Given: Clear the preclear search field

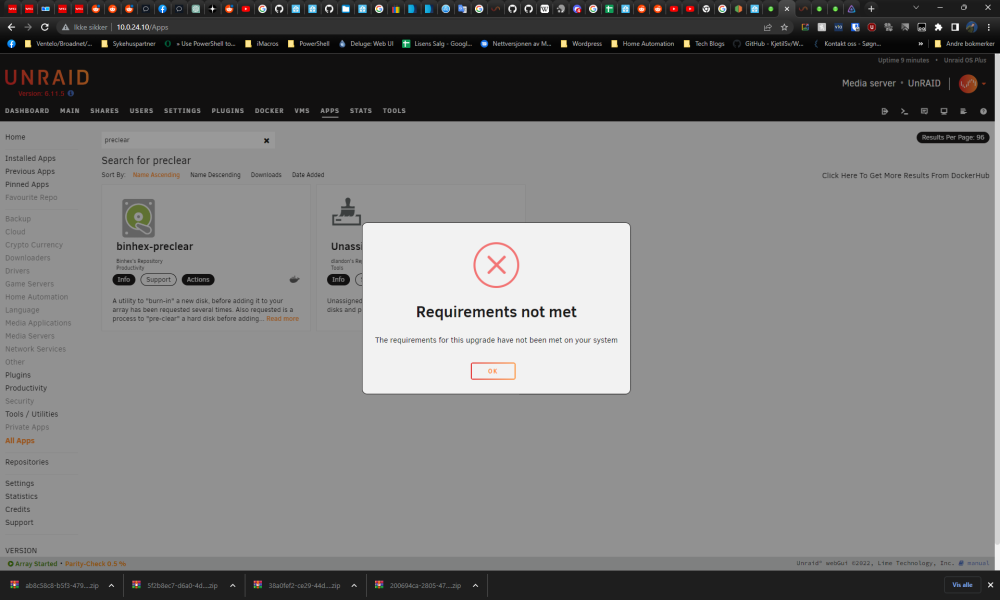Looking at the screenshot, I should pos(267,140).
